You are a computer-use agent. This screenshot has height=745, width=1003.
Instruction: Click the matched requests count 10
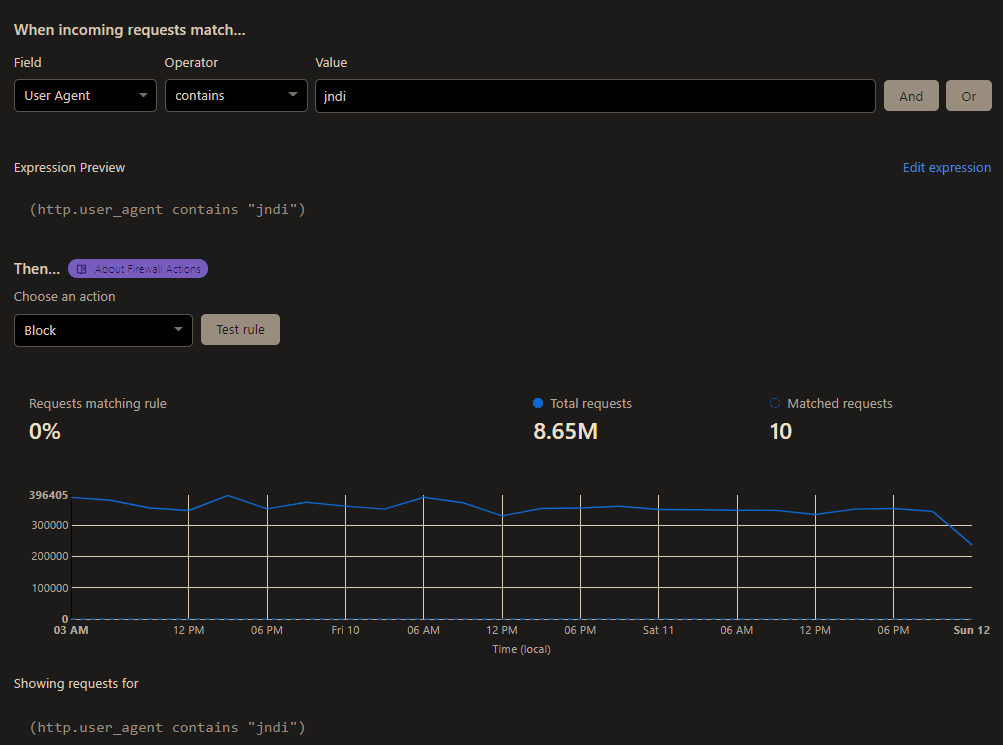(780, 432)
